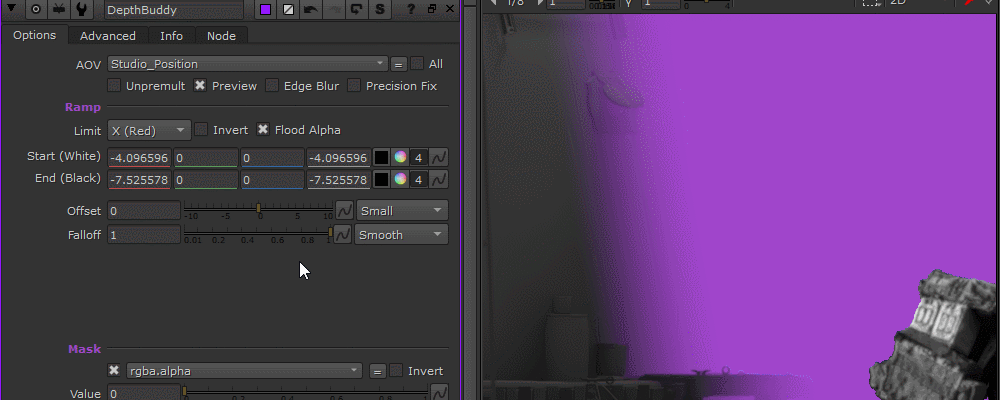Screen dimensions: 1000x400
Task: Click the Mask Value number field
Action: click(x=144, y=393)
